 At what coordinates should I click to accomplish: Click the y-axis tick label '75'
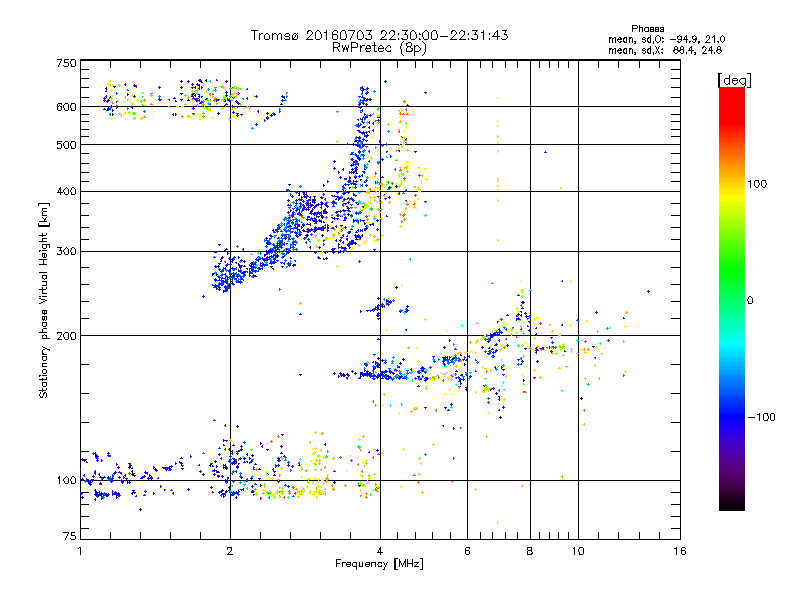(x=70, y=536)
